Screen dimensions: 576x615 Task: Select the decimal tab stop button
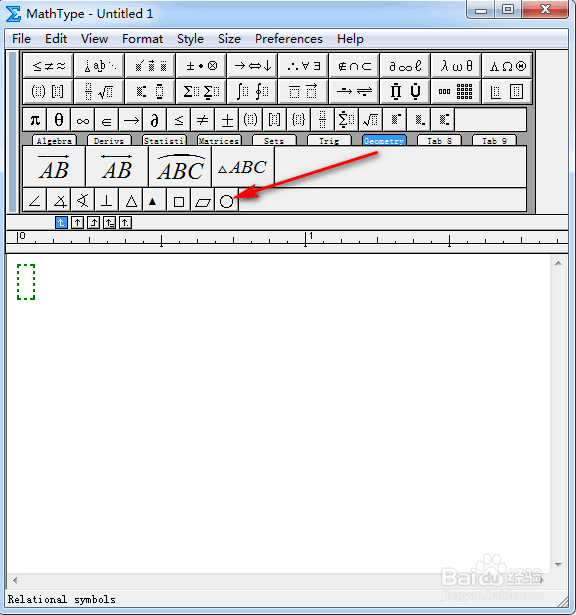click(x=125, y=223)
